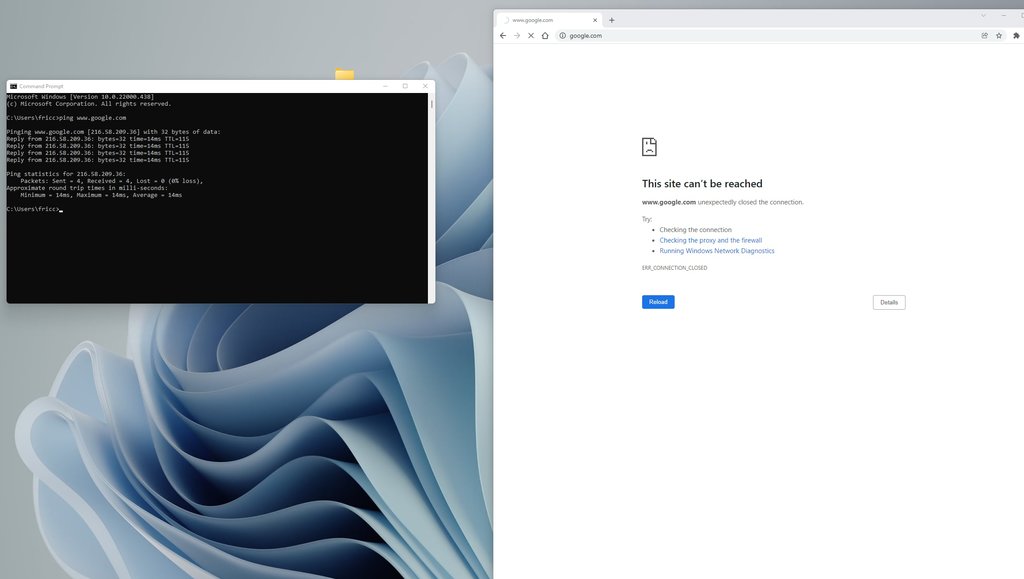Go back in the Chrome browser
Image resolution: width=1024 pixels, height=579 pixels.
pos(503,36)
